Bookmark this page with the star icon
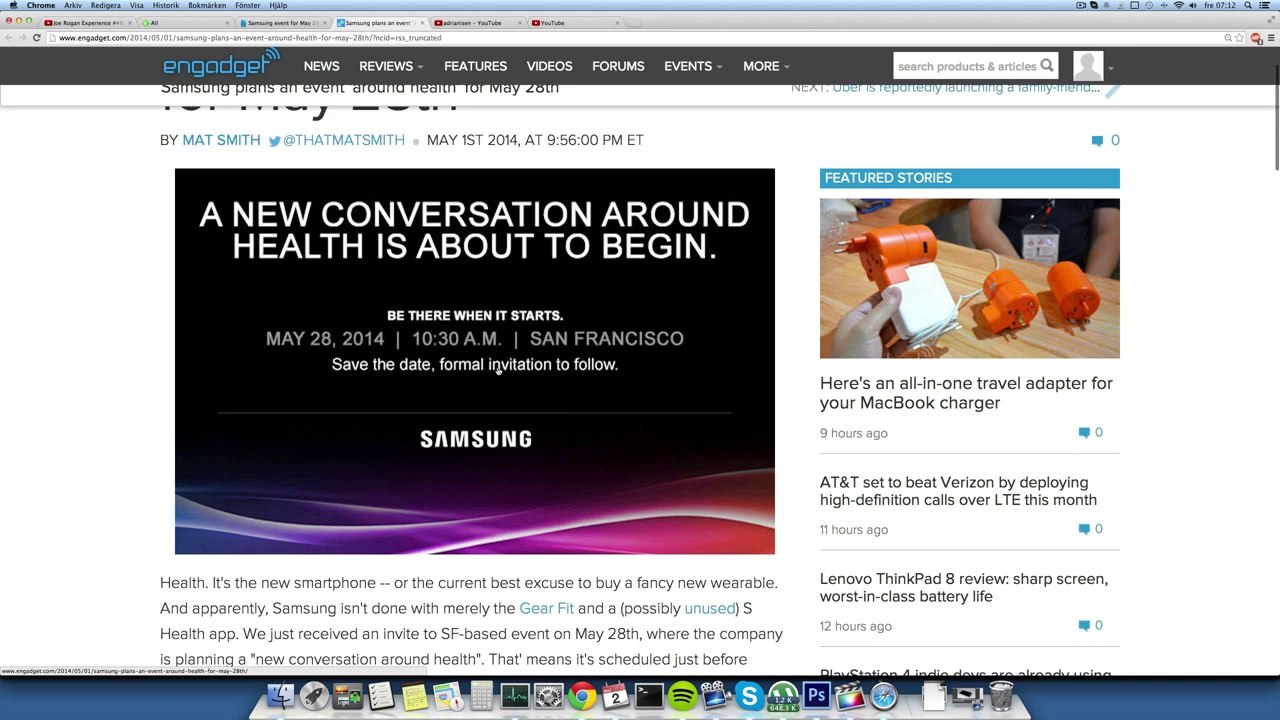 [x=1240, y=38]
